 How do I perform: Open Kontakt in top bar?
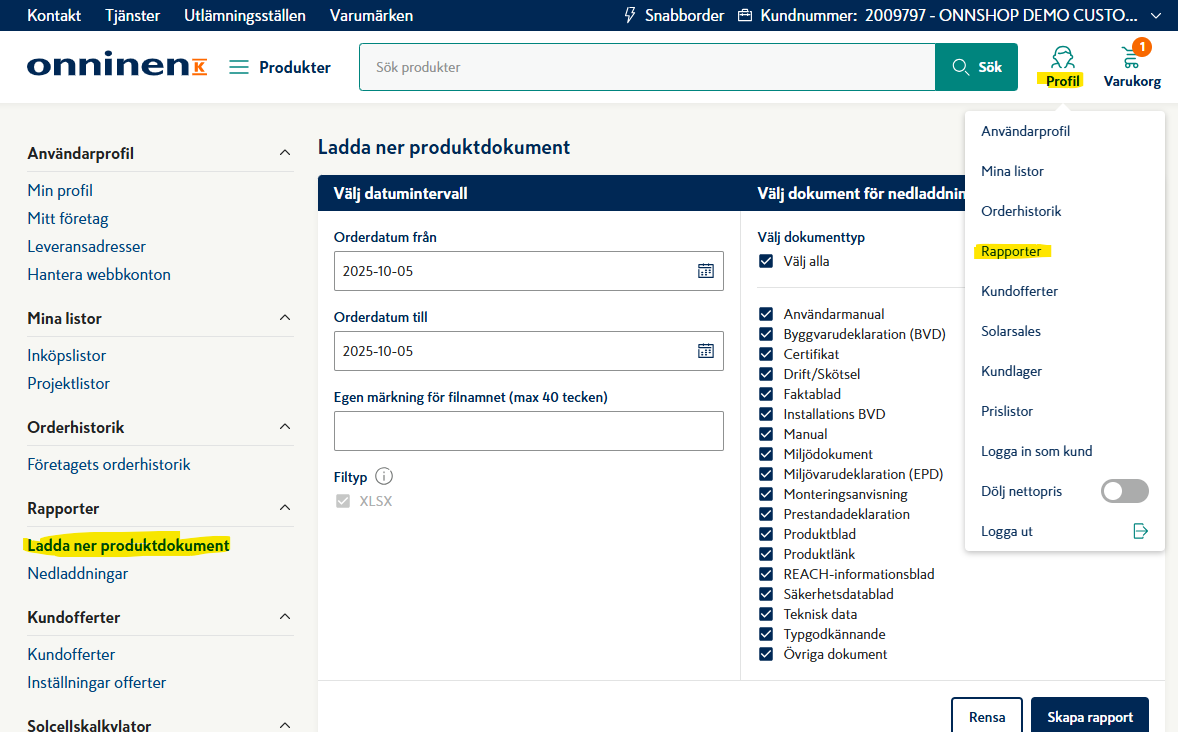pyautogui.click(x=54, y=15)
